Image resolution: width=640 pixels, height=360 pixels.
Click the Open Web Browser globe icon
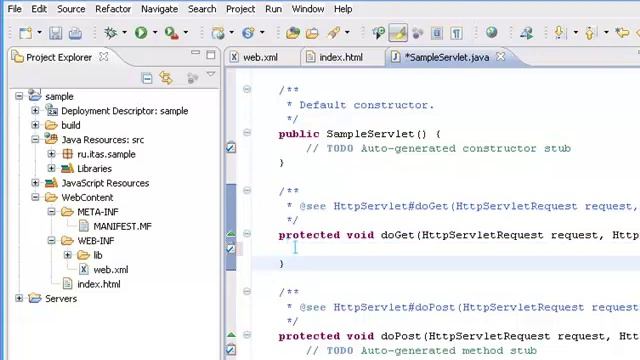[x=492, y=32]
